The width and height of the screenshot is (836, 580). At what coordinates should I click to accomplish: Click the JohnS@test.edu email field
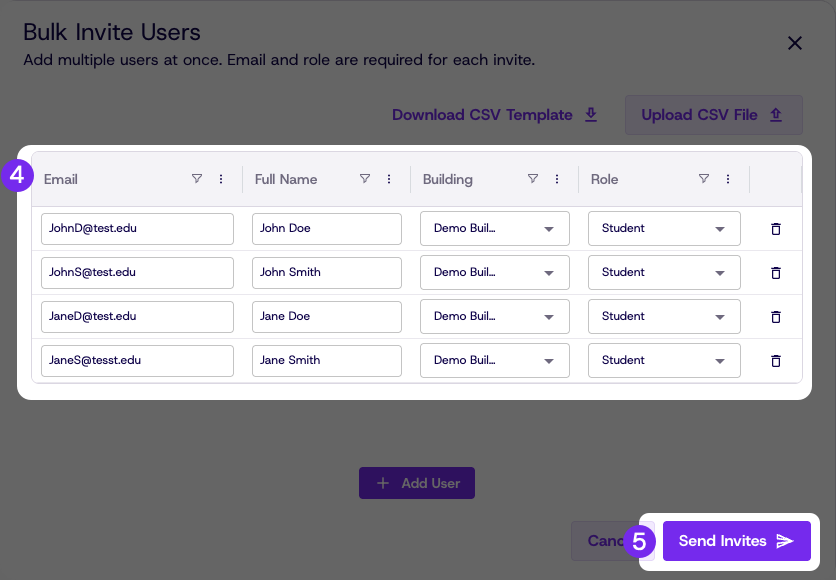(x=137, y=273)
